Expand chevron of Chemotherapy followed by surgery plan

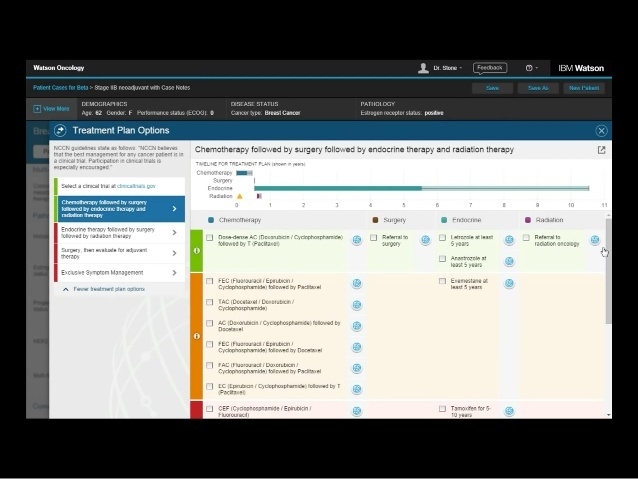point(175,209)
